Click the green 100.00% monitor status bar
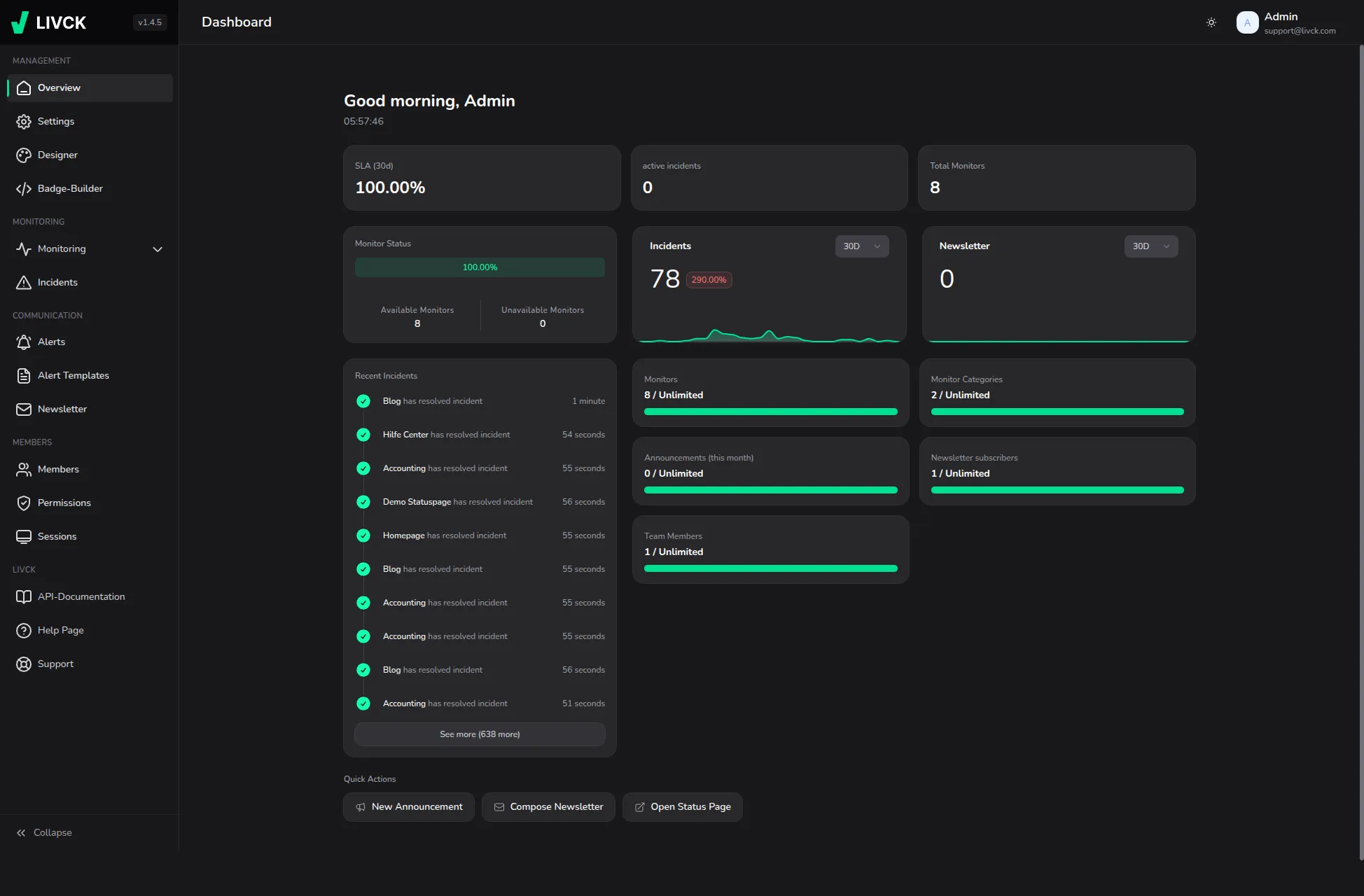Image resolution: width=1364 pixels, height=896 pixels. tap(480, 267)
